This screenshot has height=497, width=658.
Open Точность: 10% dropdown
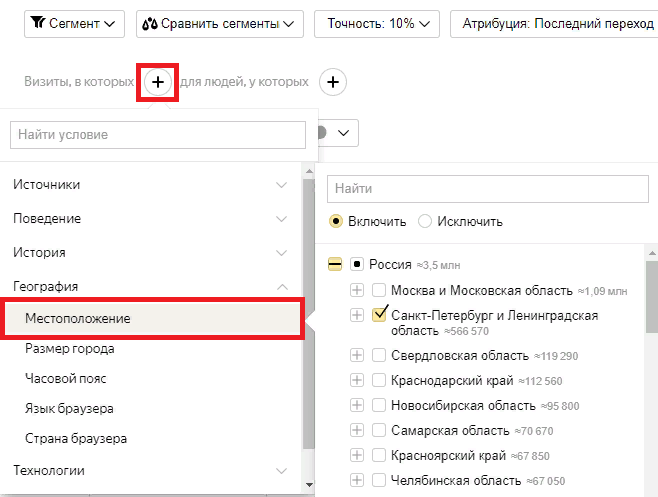coord(377,24)
